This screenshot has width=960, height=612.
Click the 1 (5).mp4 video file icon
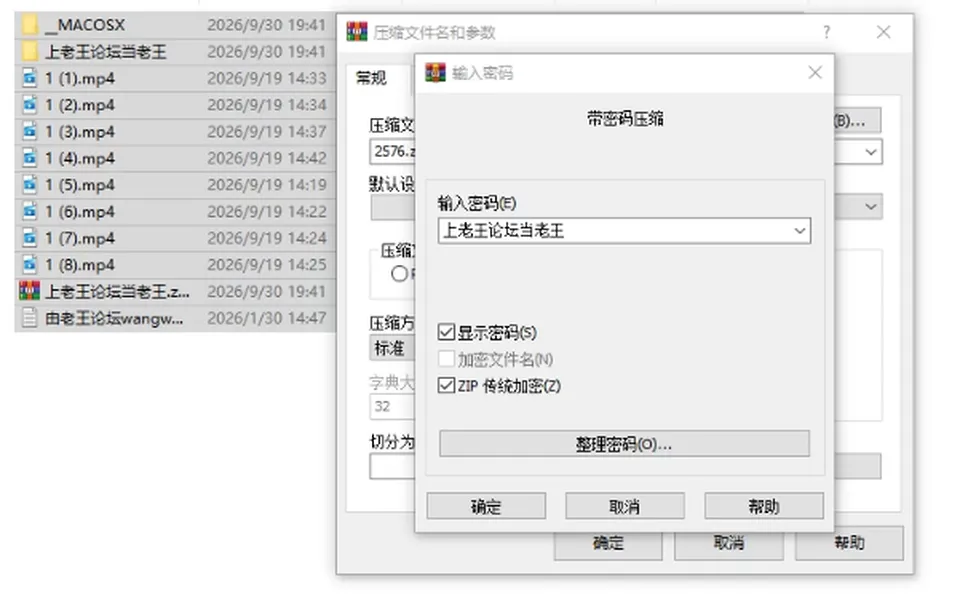point(29,185)
